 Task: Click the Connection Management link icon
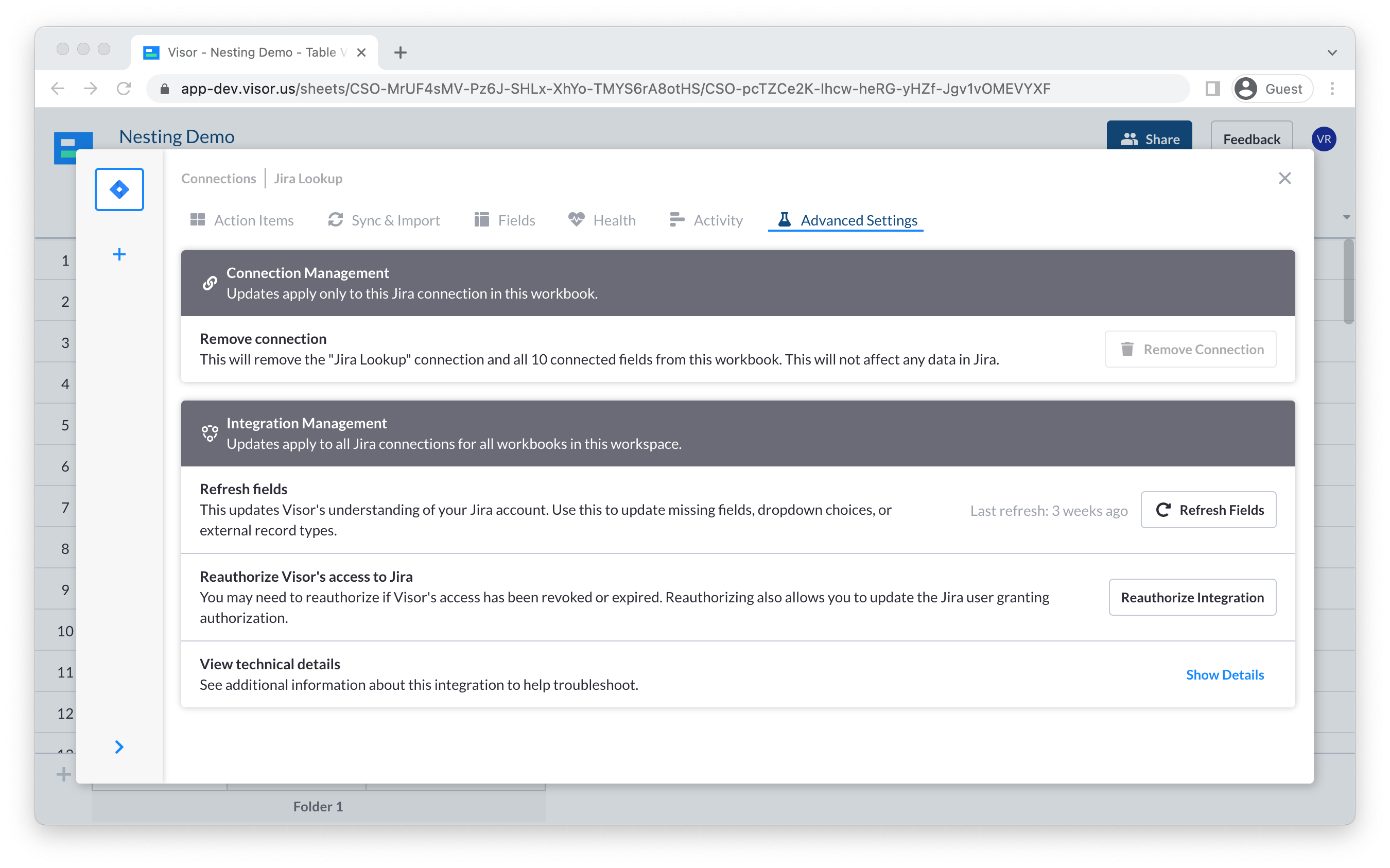tap(210, 283)
